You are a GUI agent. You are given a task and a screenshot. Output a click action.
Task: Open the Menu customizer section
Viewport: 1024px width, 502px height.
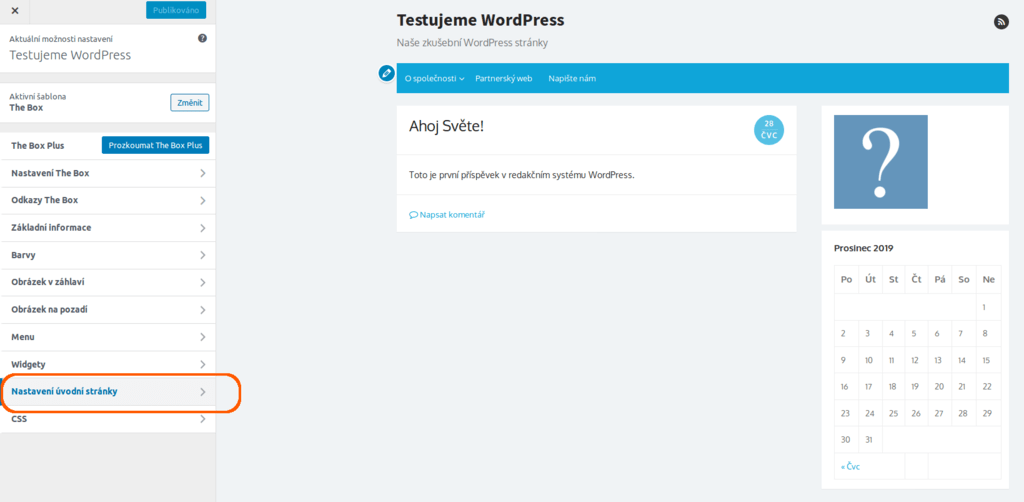pyautogui.click(x=108, y=337)
